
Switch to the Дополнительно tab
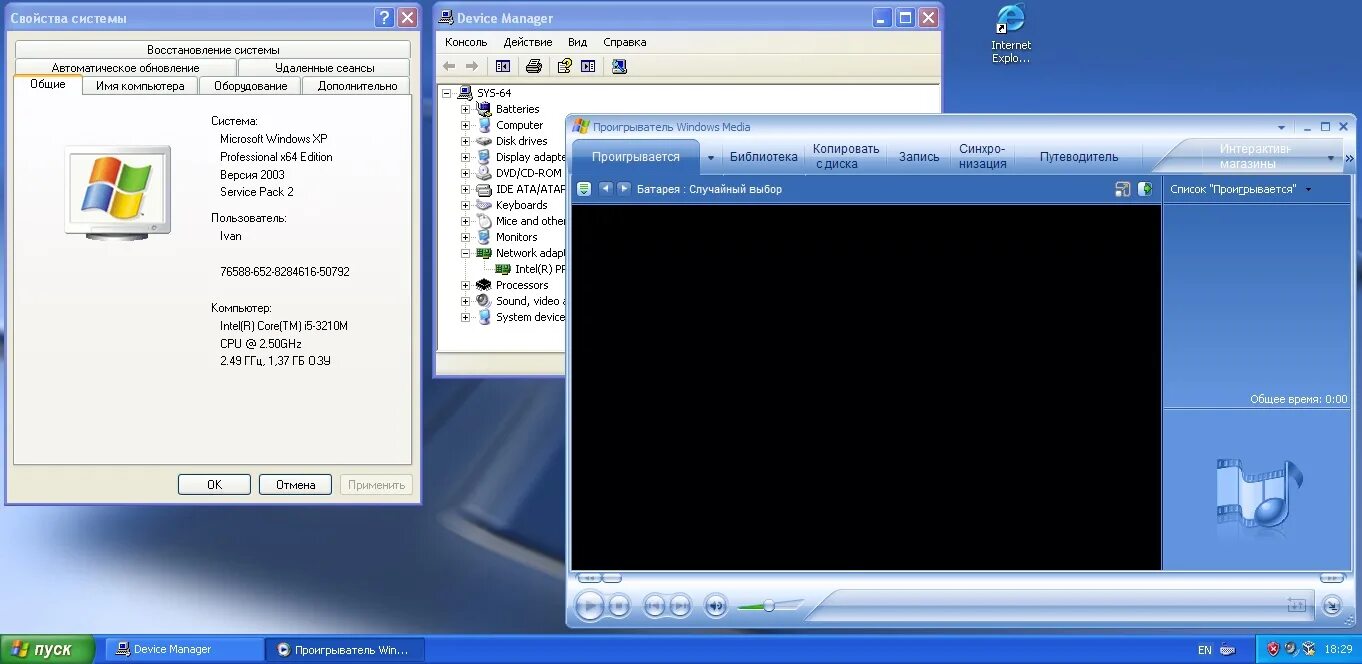[357, 86]
